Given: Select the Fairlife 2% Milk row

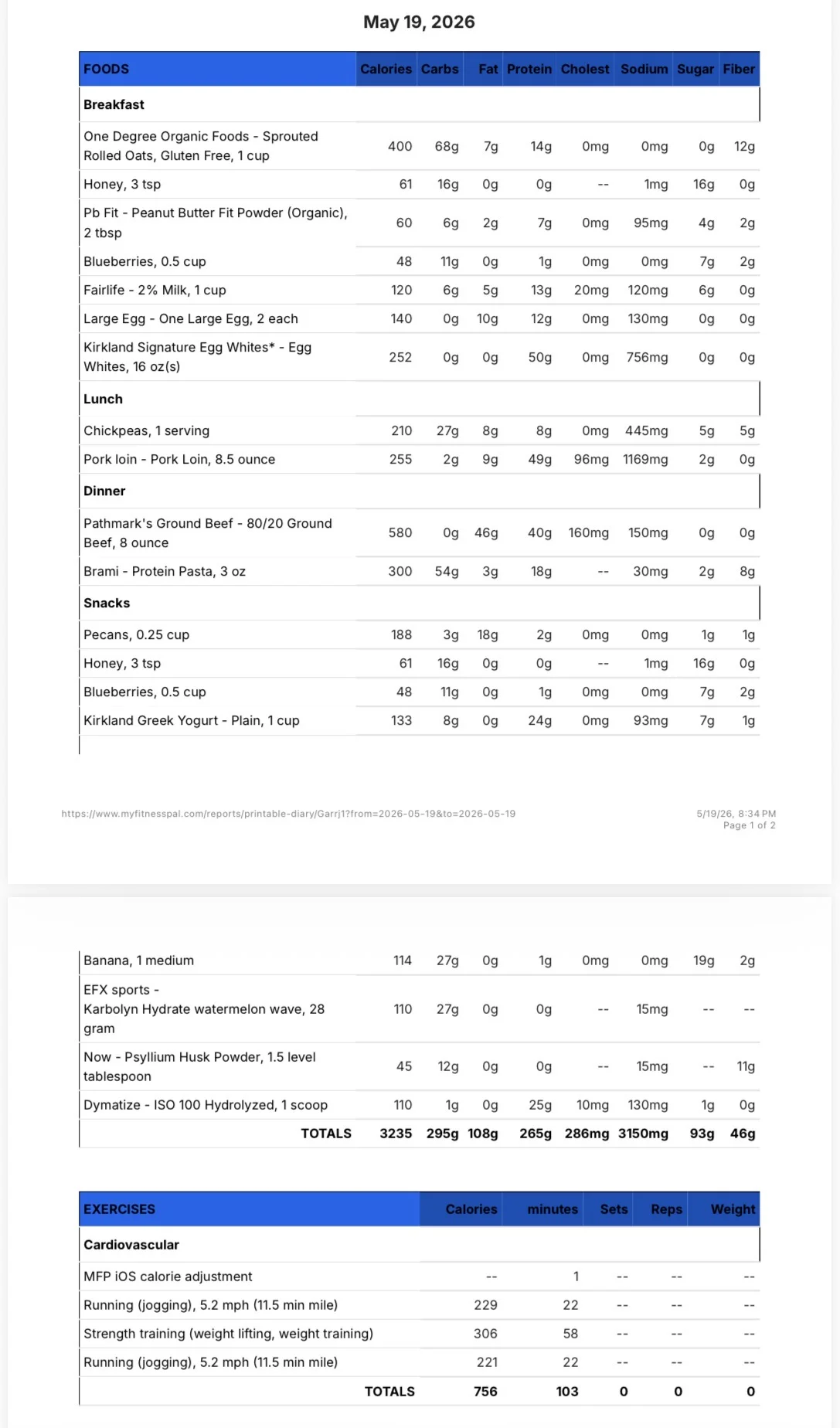Looking at the screenshot, I should (x=420, y=290).
